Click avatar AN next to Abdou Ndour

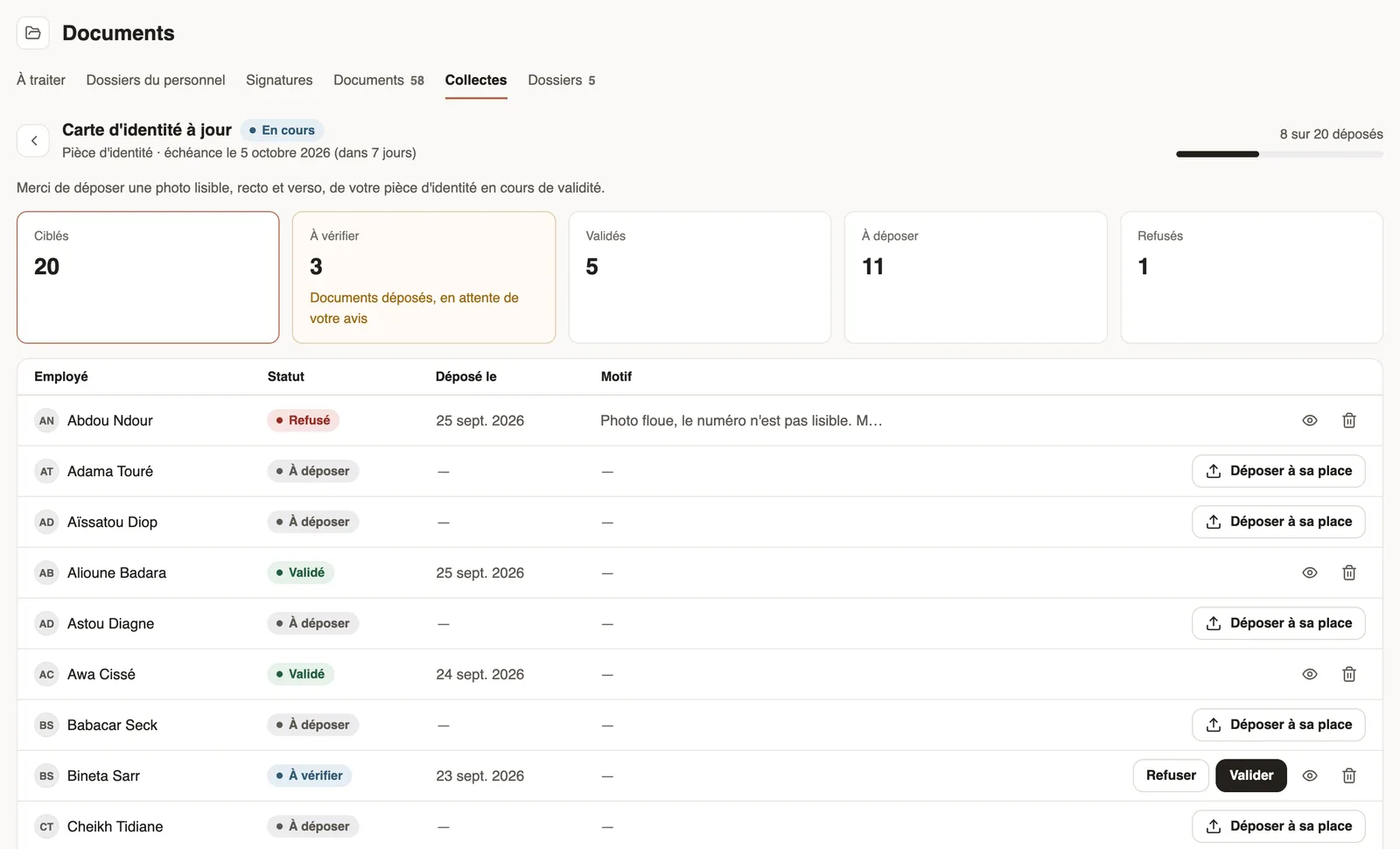click(46, 420)
